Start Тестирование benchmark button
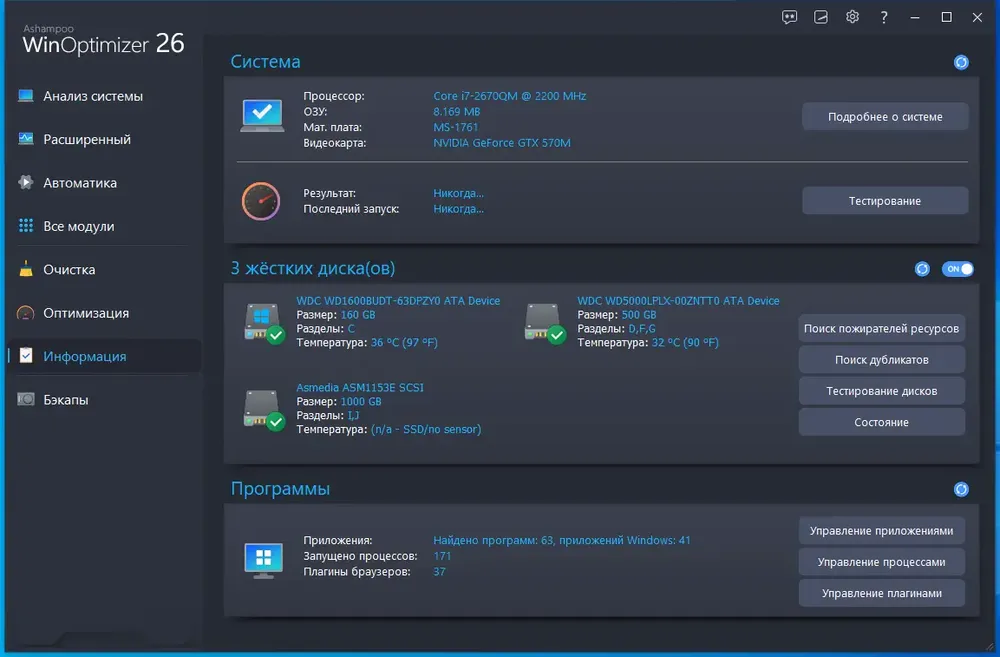 tap(885, 201)
